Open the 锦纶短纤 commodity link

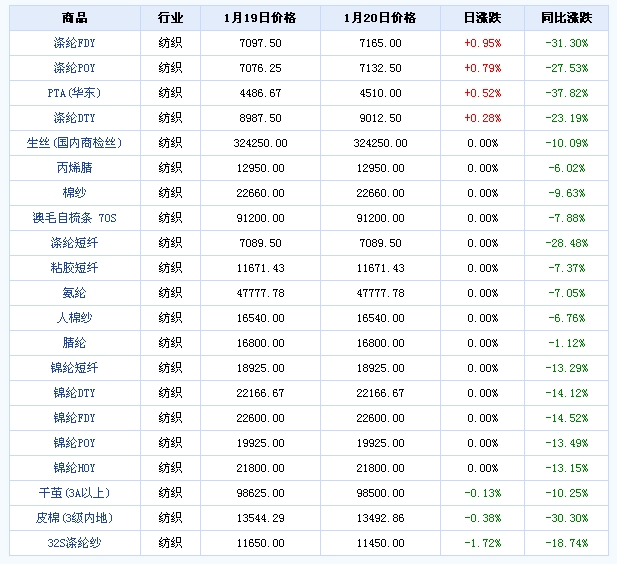click(74, 368)
